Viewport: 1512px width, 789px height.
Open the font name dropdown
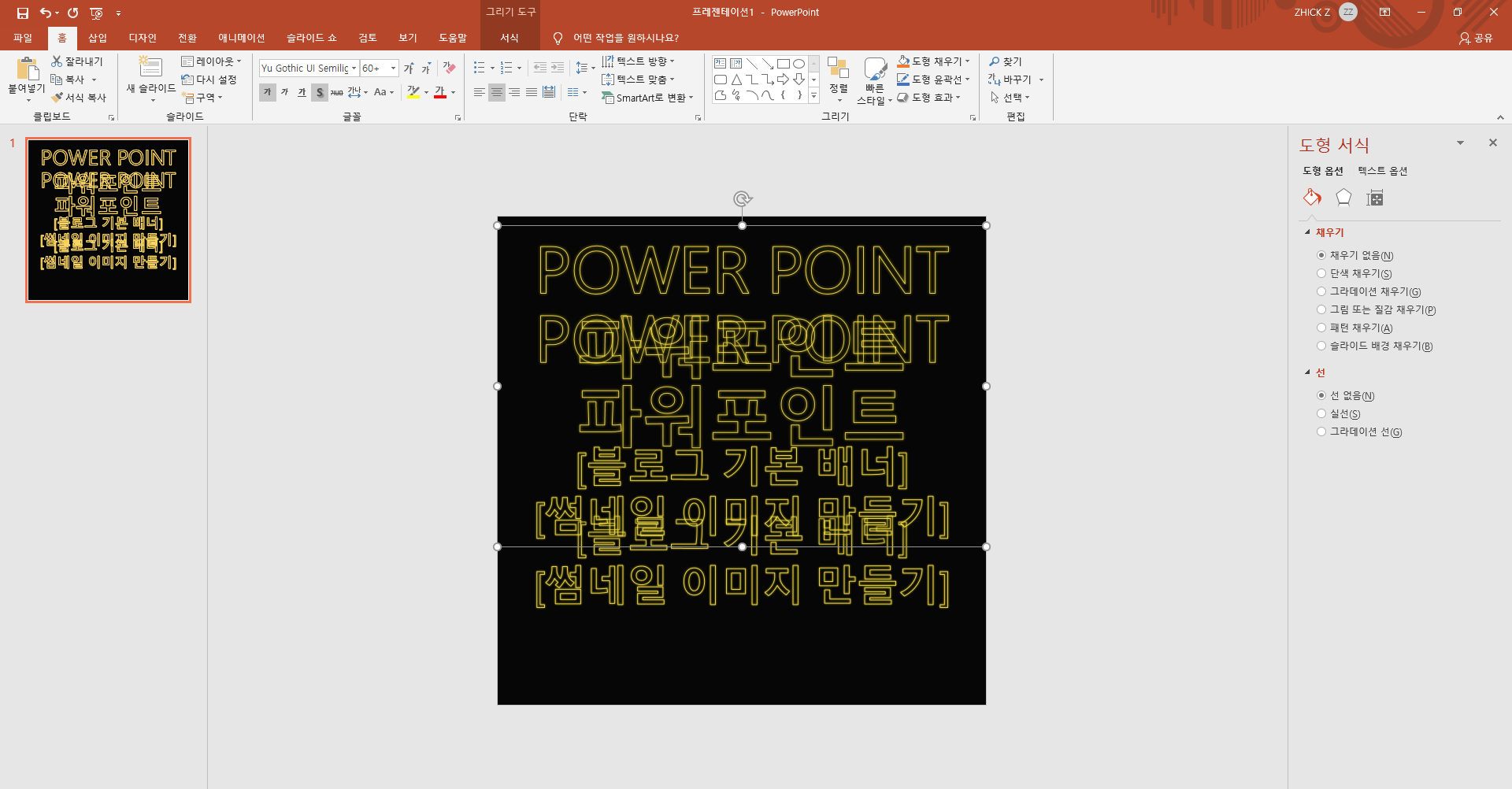(354, 69)
